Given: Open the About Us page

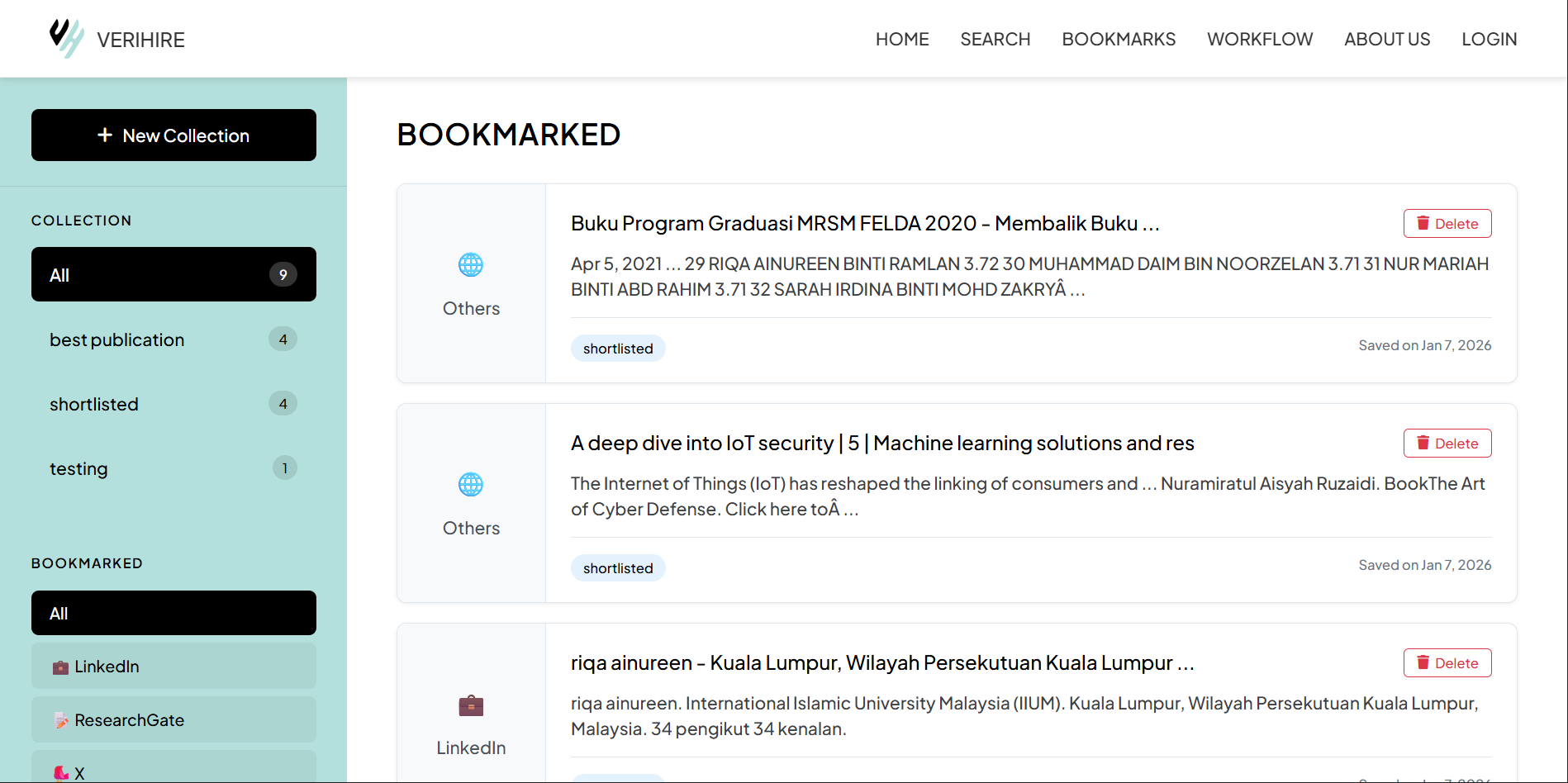Looking at the screenshot, I should pos(1386,39).
